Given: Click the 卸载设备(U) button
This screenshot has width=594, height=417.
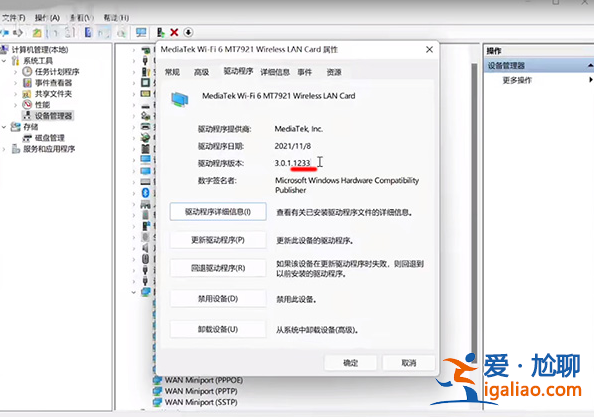Looking at the screenshot, I should pyautogui.click(x=218, y=330).
